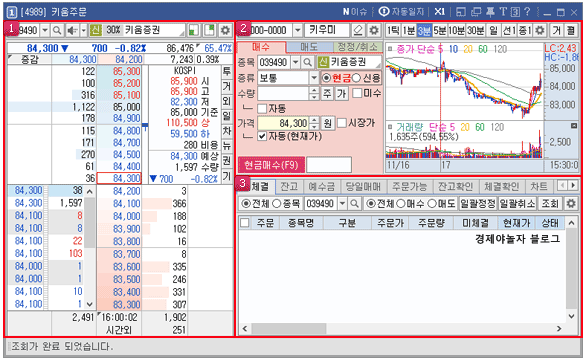
Task: Click the 현금매수(F9) button
Action: point(271,165)
